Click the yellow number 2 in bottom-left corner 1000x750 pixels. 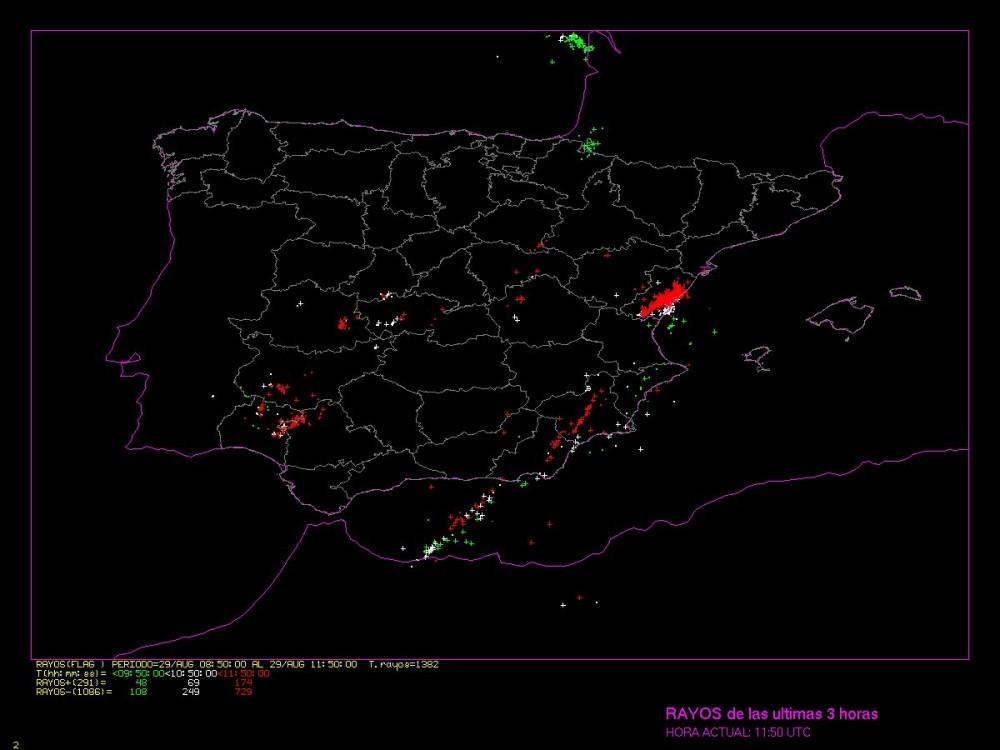pyautogui.click(x=16, y=744)
